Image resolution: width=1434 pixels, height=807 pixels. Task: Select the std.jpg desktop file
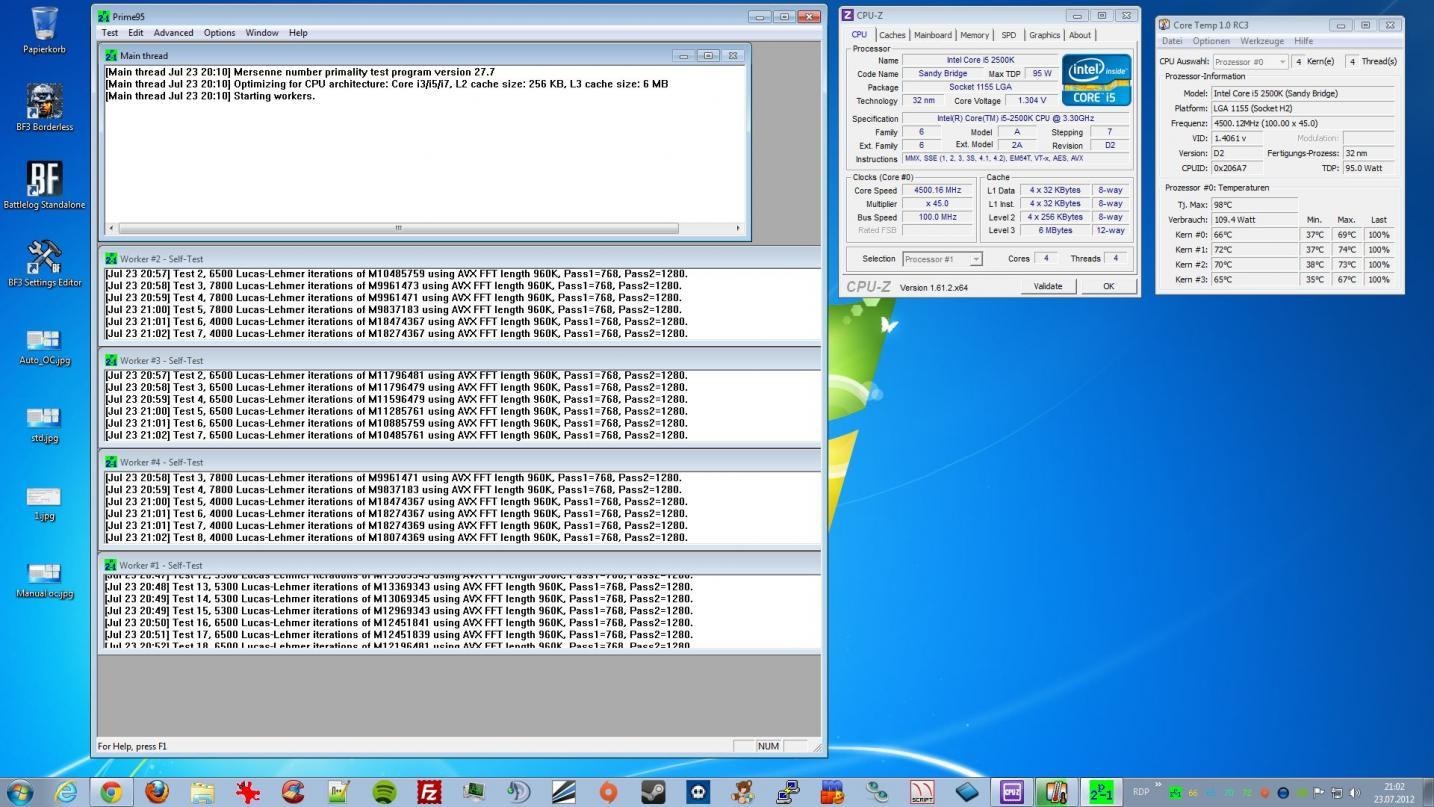click(x=44, y=425)
